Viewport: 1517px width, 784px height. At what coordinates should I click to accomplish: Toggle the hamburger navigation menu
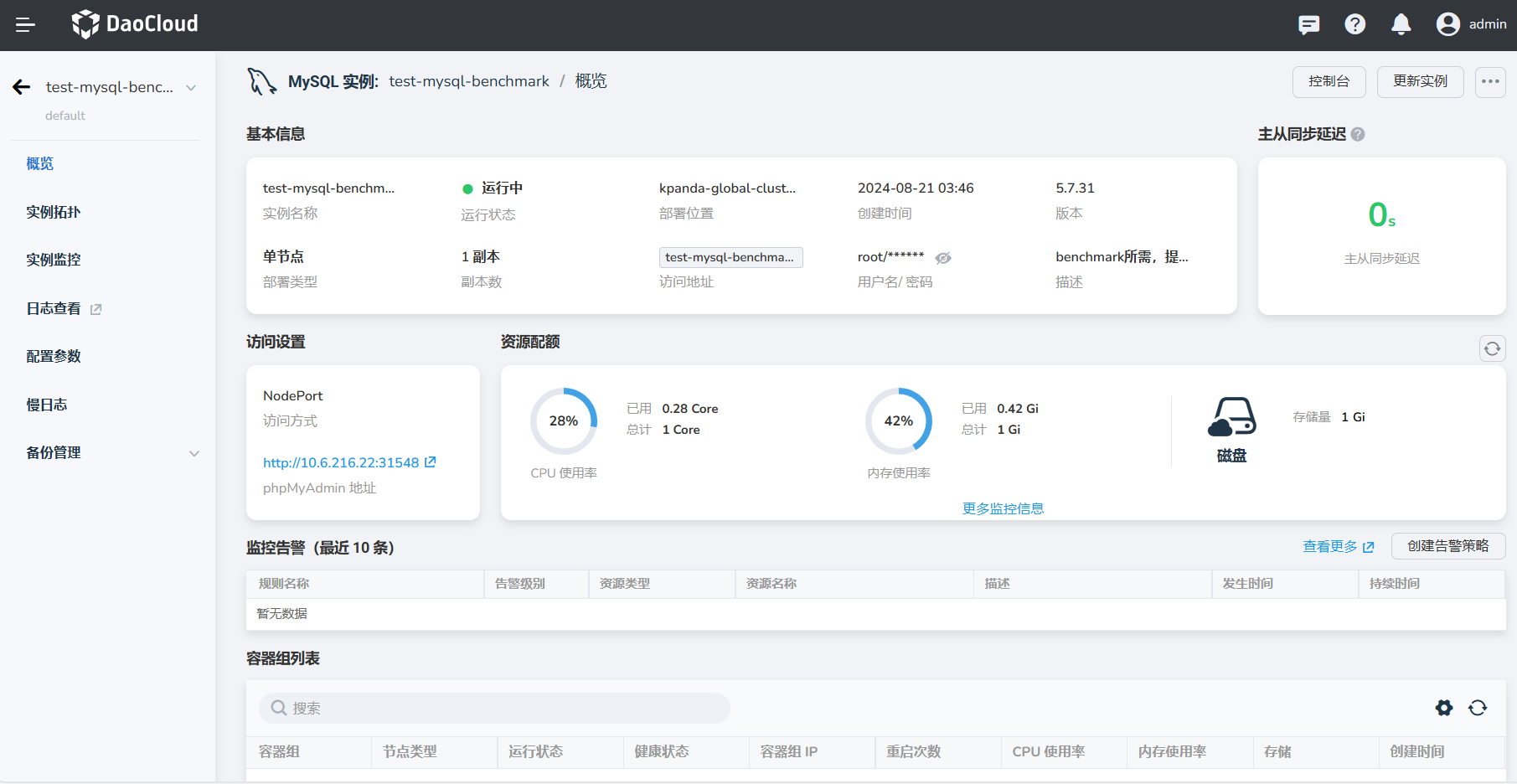click(25, 25)
